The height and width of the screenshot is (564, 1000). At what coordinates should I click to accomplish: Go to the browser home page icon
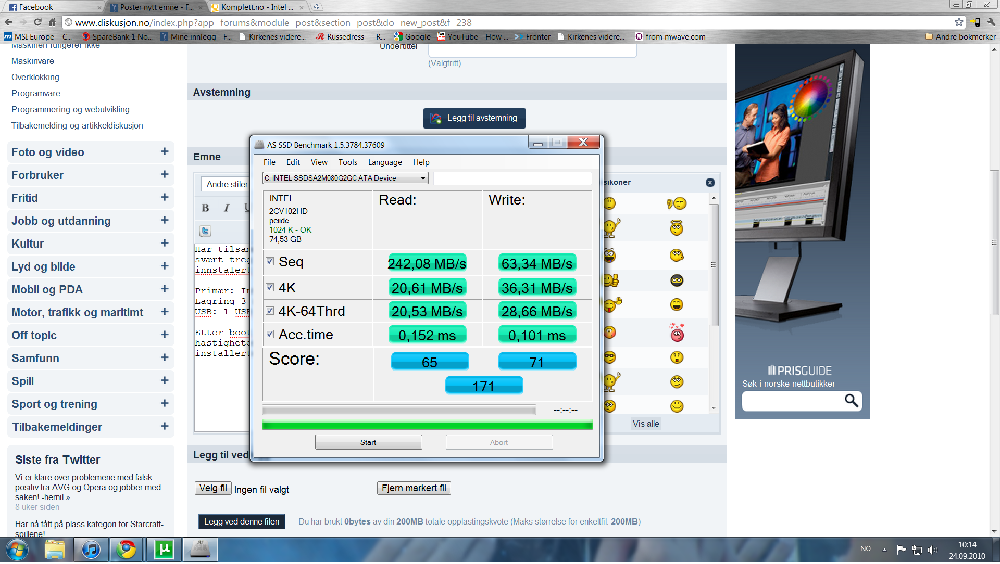click(52, 22)
